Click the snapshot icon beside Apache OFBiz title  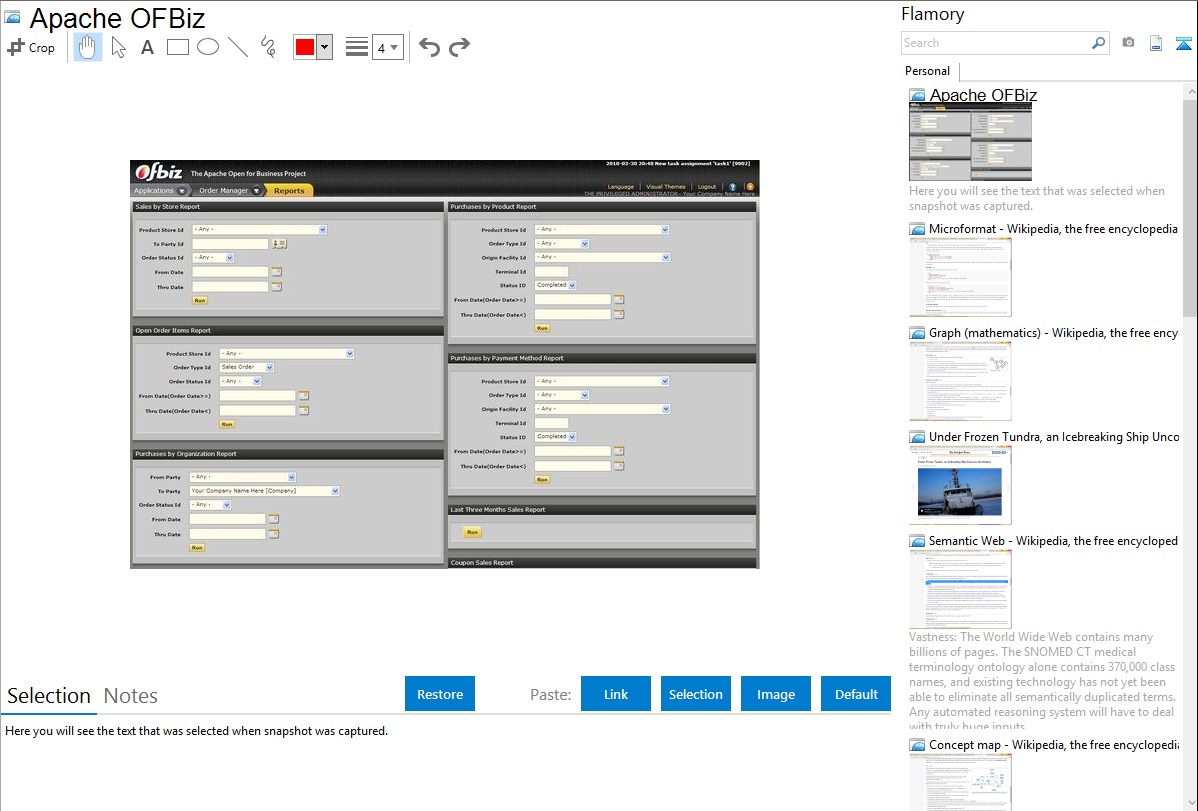click(x=12, y=17)
